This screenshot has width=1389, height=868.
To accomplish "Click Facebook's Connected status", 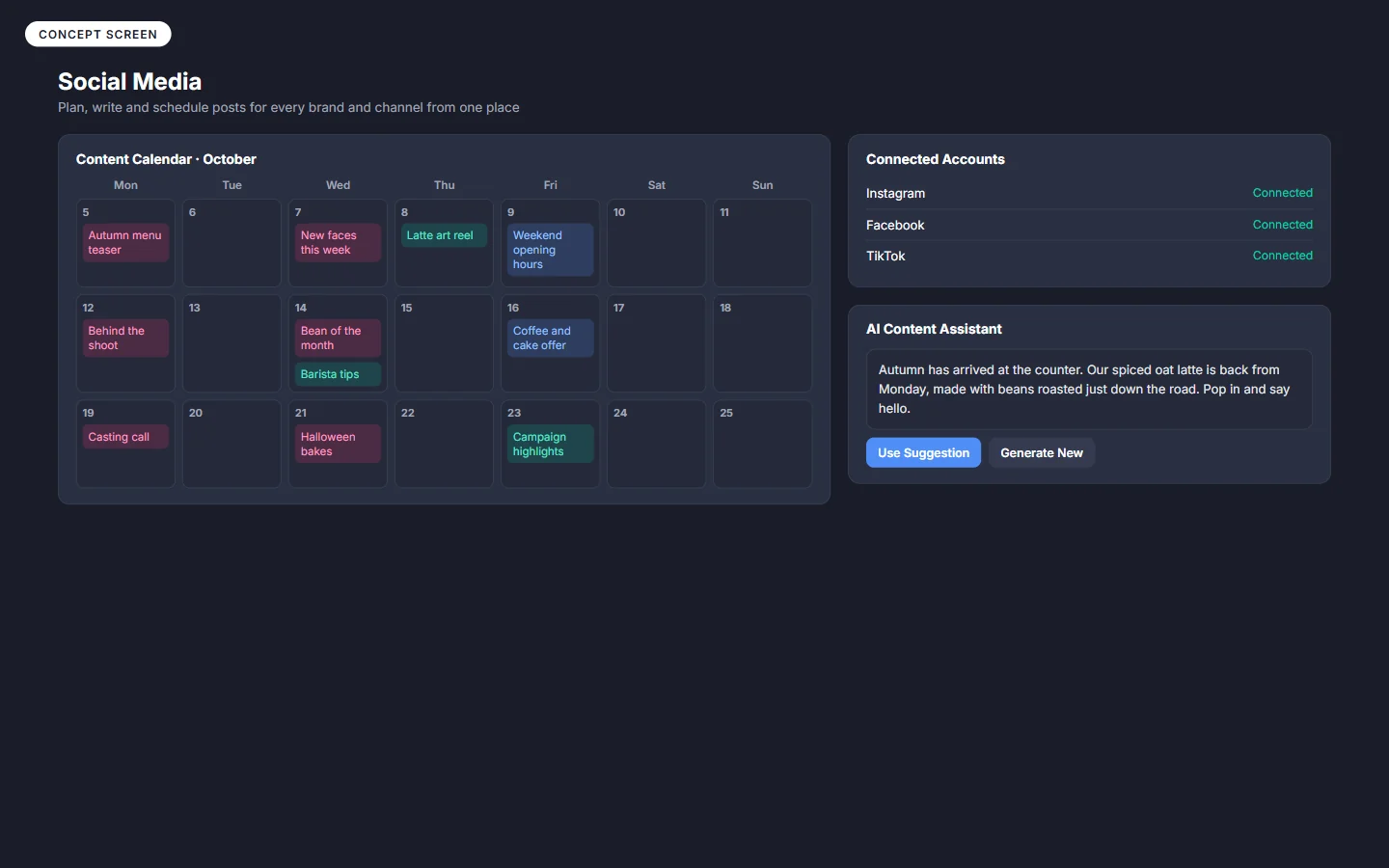I will pyautogui.click(x=1282, y=225).
